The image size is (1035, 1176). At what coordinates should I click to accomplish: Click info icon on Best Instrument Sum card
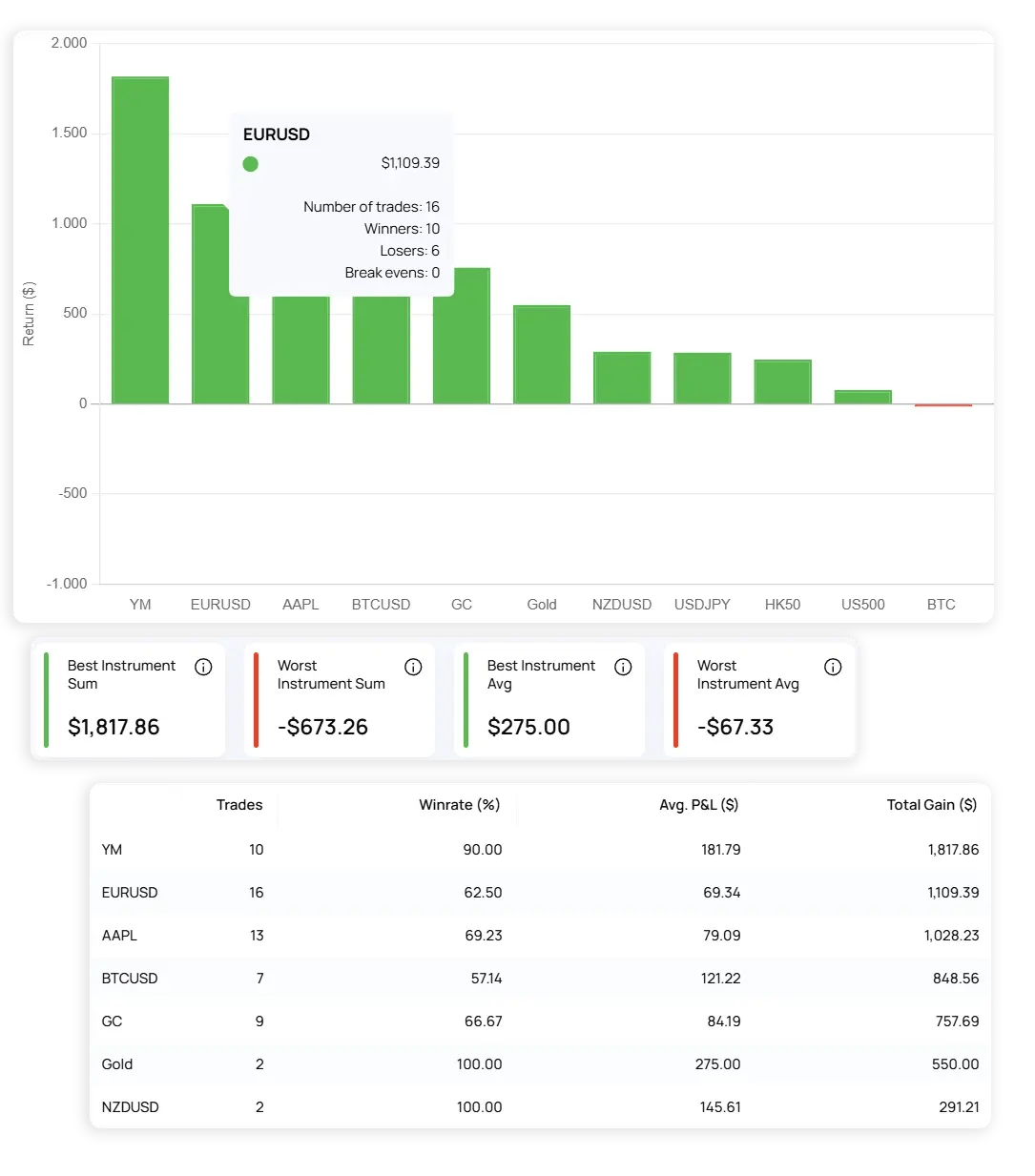click(203, 667)
